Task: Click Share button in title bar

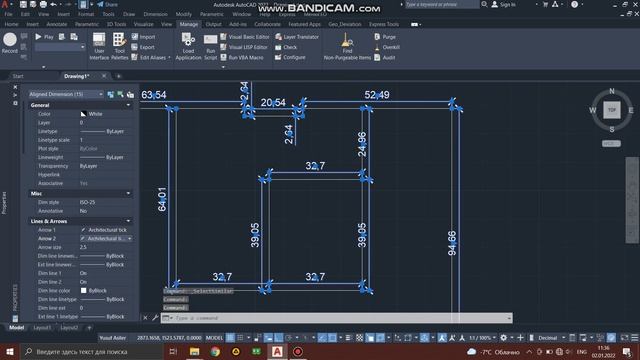Action: pos(106,4)
